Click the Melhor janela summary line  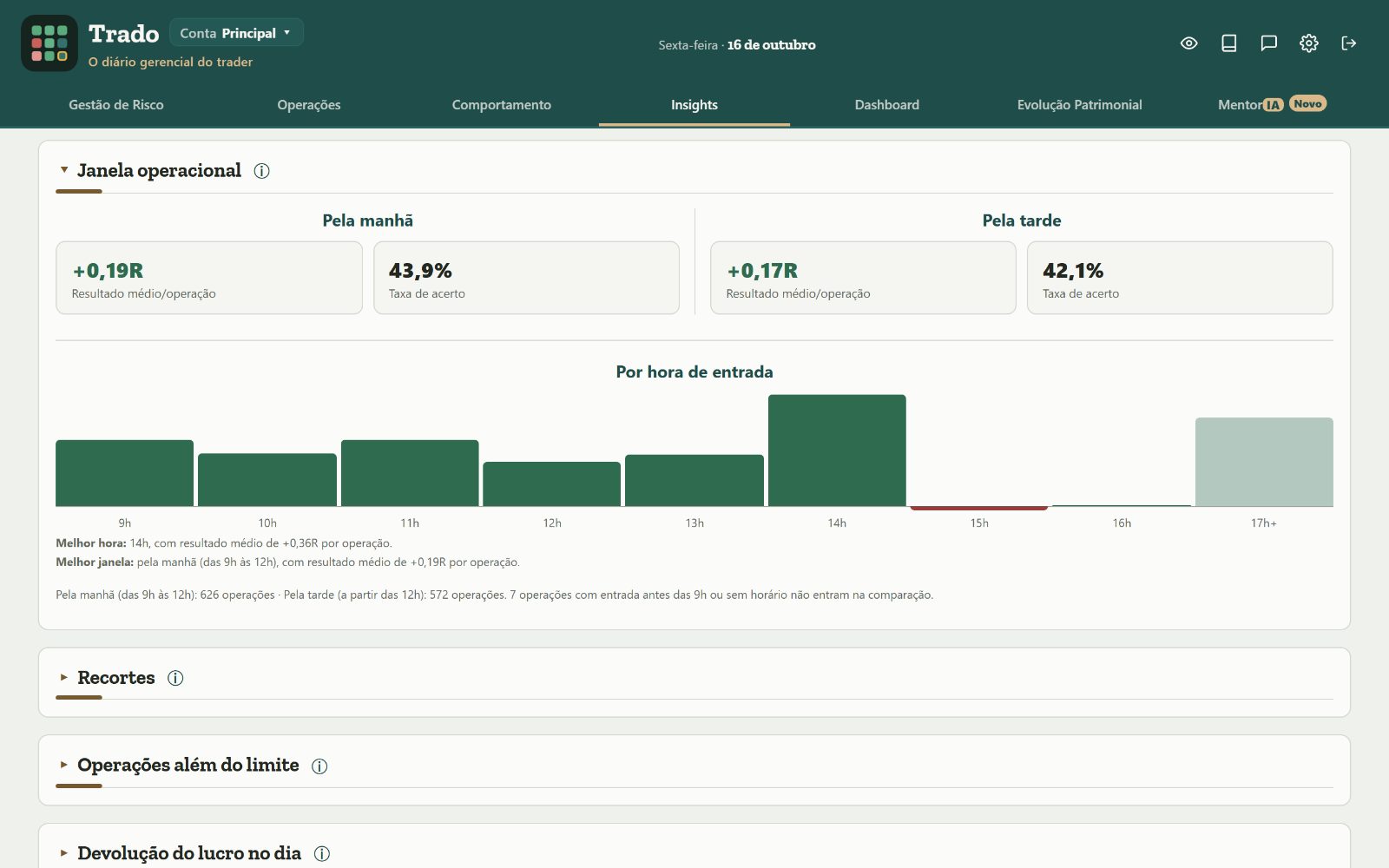coord(287,562)
